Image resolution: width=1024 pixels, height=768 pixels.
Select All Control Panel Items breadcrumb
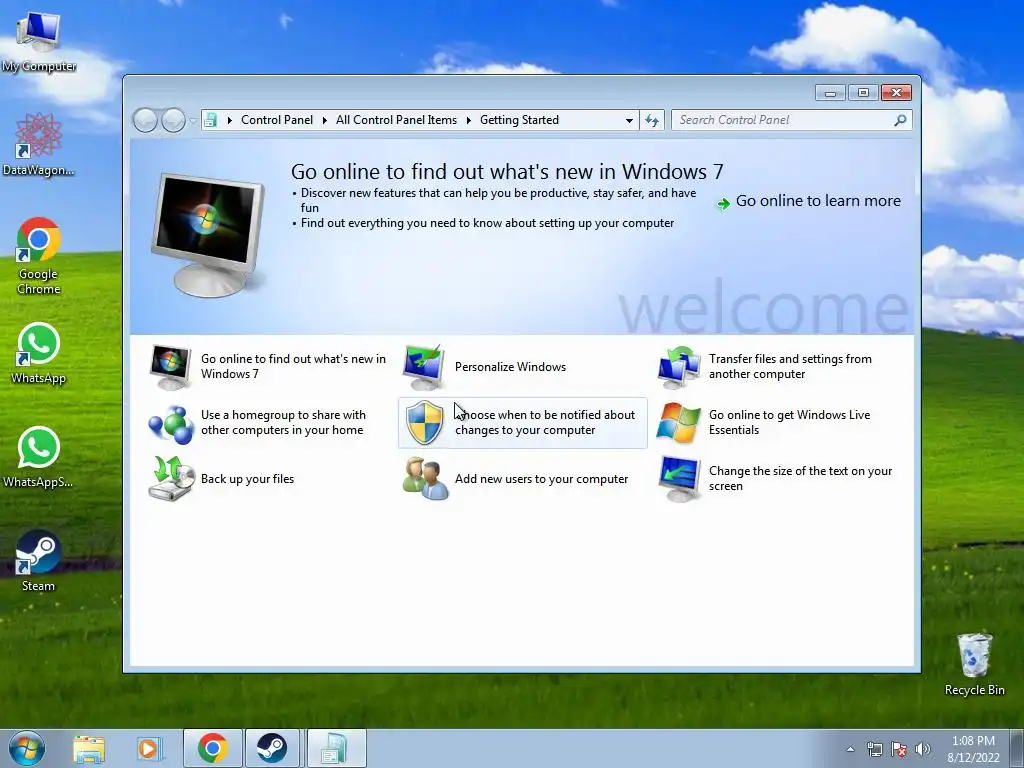coord(396,120)
